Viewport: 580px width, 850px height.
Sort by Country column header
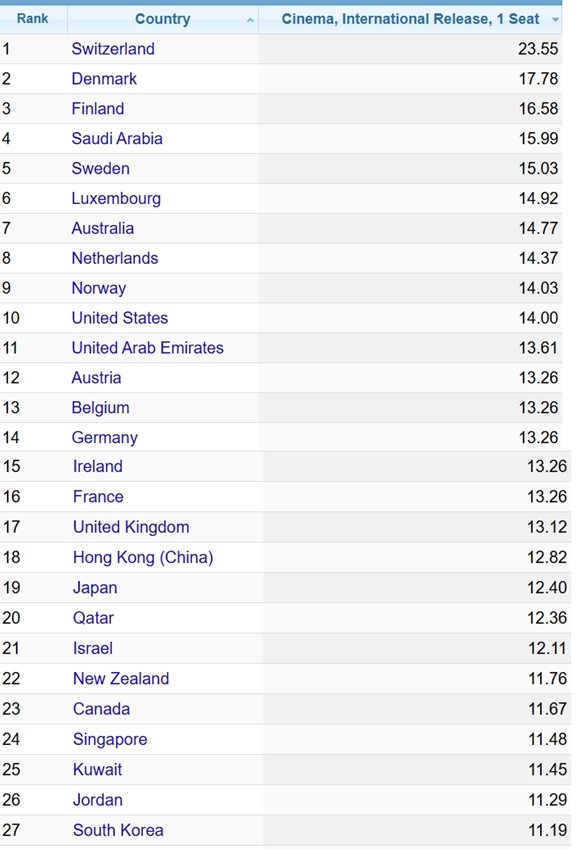click(163, 19)
